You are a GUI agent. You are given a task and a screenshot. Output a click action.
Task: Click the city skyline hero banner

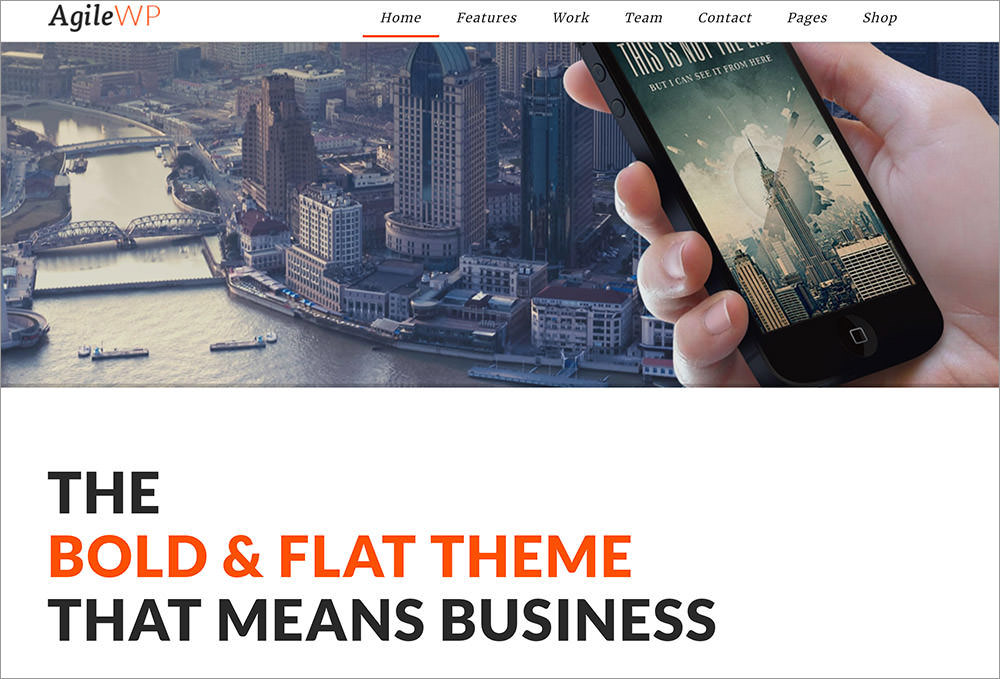tap(500, 214)
